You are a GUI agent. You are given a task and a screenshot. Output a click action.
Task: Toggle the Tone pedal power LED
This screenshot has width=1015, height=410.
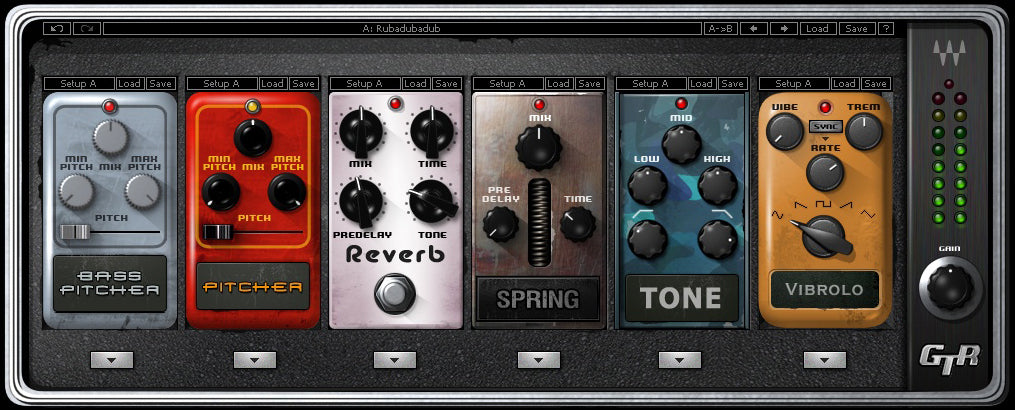681,104
